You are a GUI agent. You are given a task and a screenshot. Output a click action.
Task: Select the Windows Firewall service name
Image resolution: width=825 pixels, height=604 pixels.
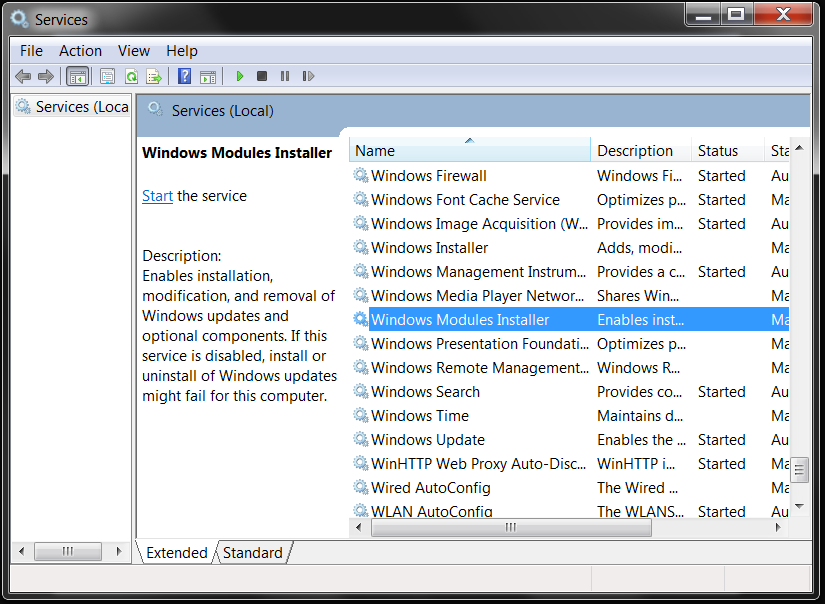[428, 176]
